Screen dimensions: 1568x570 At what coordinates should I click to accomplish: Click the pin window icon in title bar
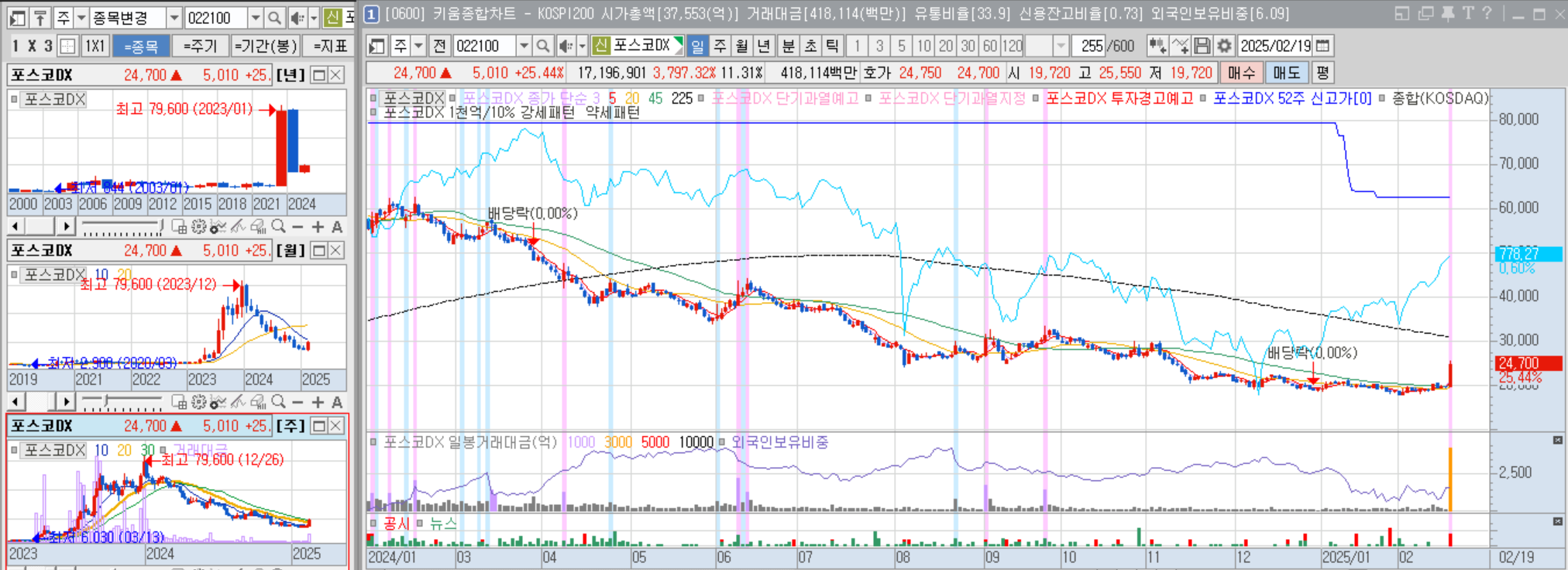click(1446, 14)
